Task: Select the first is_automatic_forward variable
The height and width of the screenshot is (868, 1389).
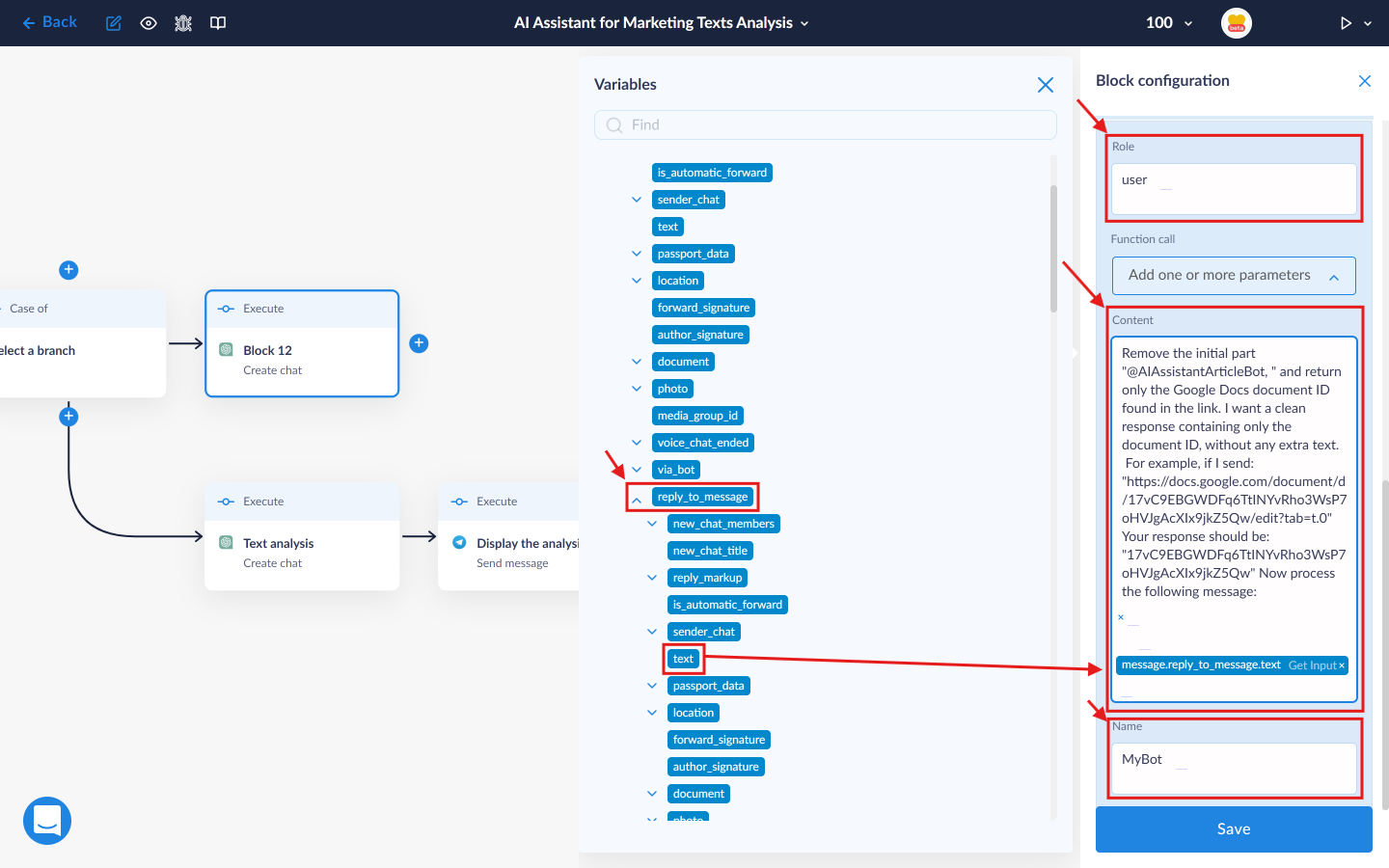Action: [x=713, y=173]
